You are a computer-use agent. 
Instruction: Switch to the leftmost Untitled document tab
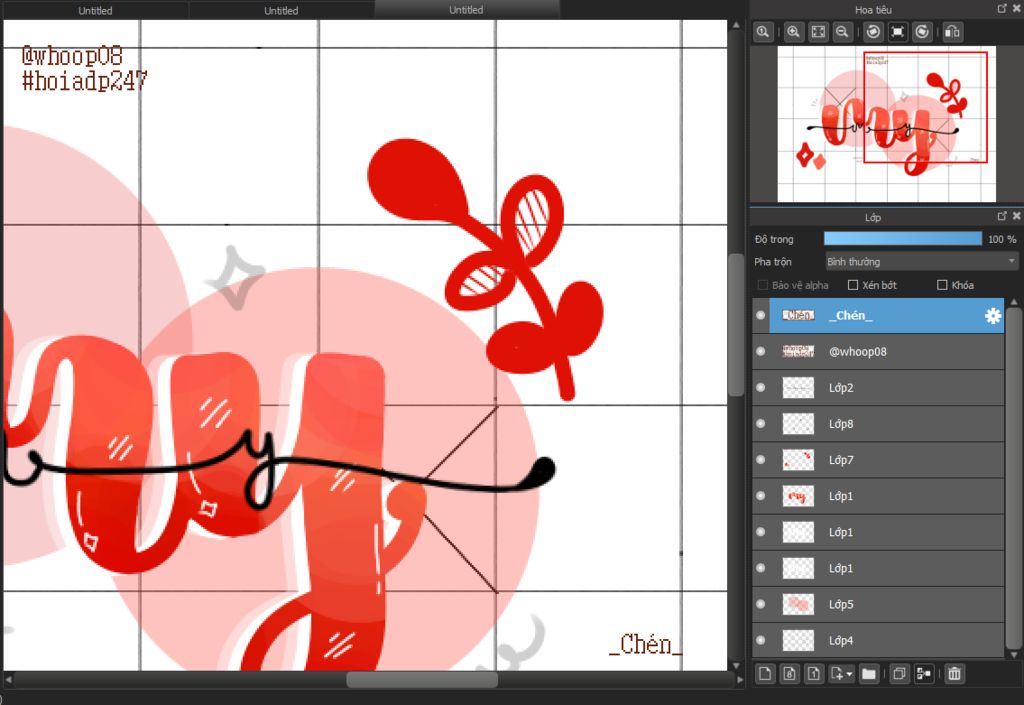coord(95,10)
